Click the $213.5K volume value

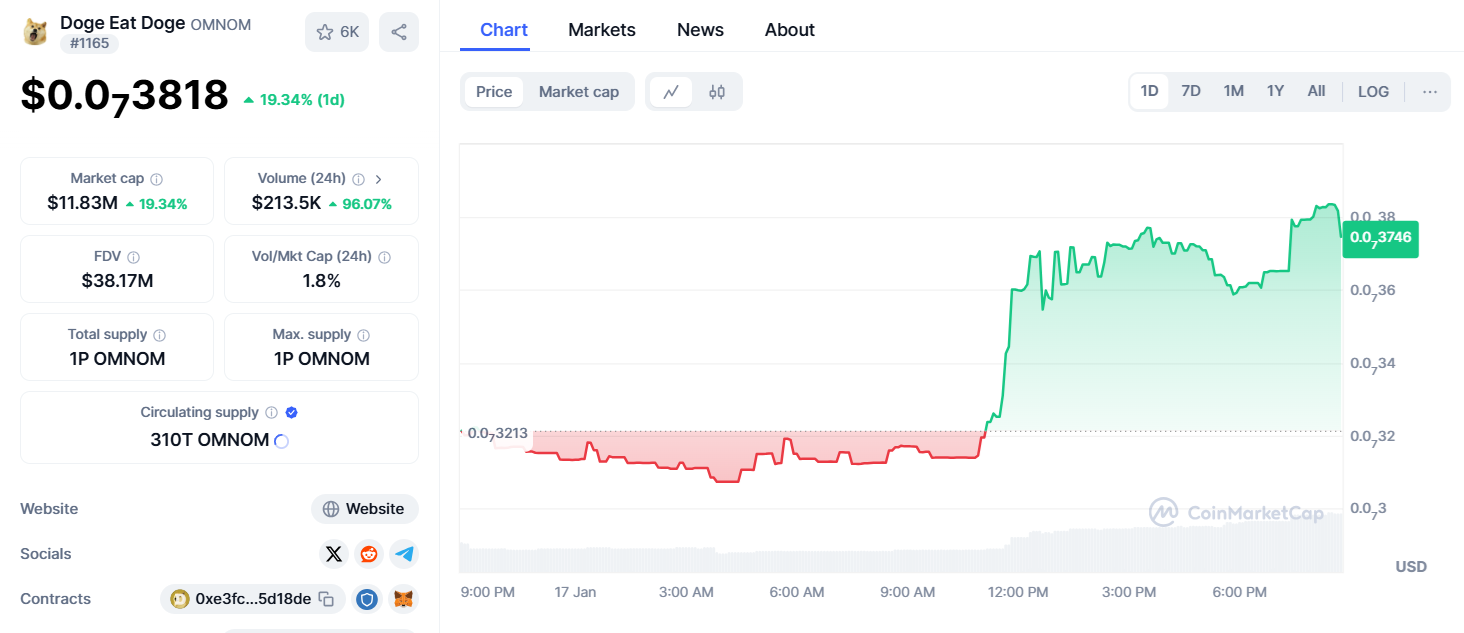pos(287,203)
